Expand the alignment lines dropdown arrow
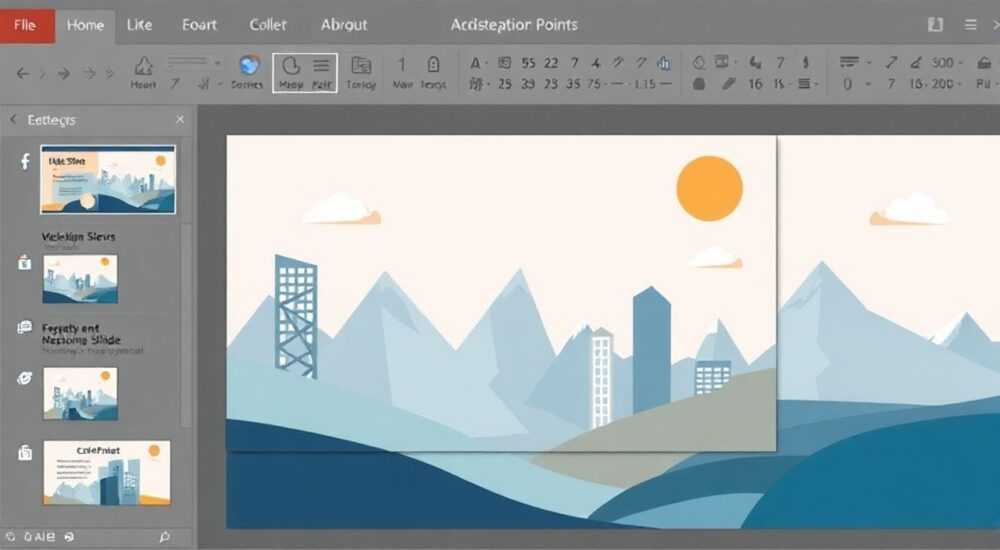Image resolution: width=1000 pixels, height=550 pixels. click(868, 63)
